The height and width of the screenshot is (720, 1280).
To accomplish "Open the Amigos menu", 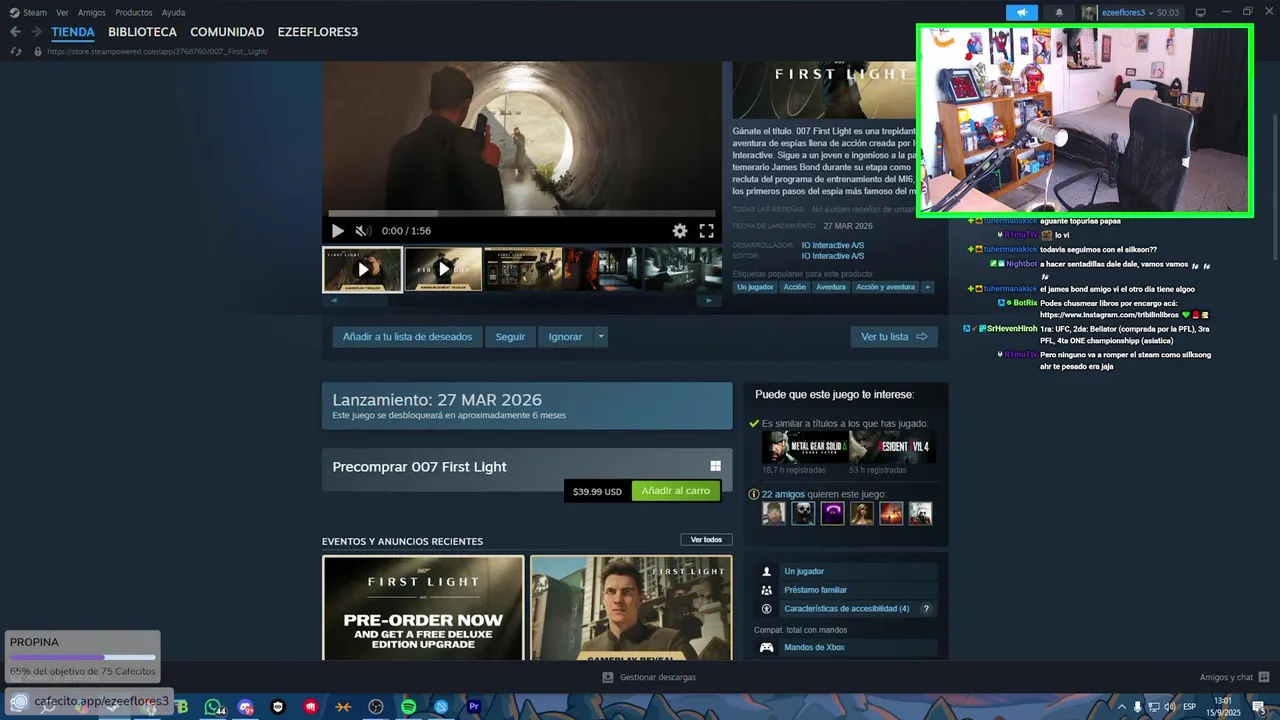I will [92, 13].
